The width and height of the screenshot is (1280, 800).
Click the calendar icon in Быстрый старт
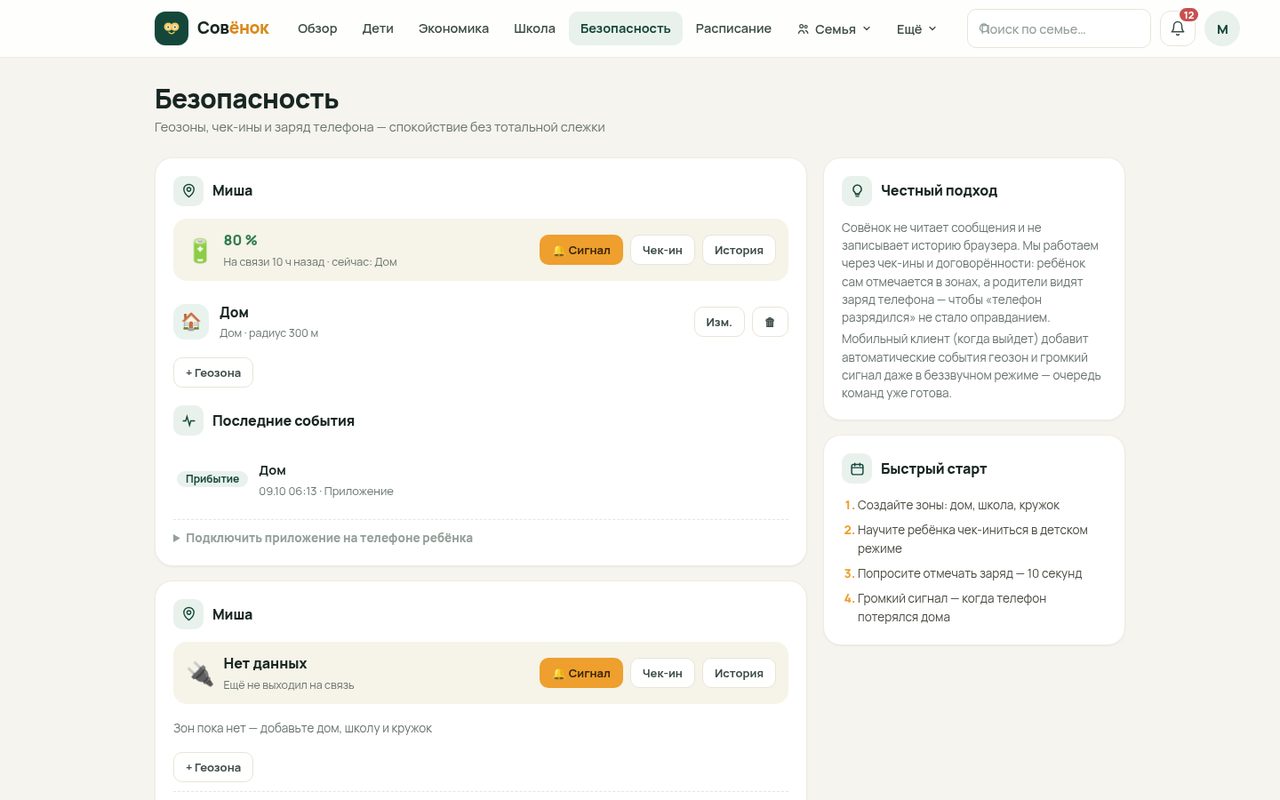(x=857, y=469)
